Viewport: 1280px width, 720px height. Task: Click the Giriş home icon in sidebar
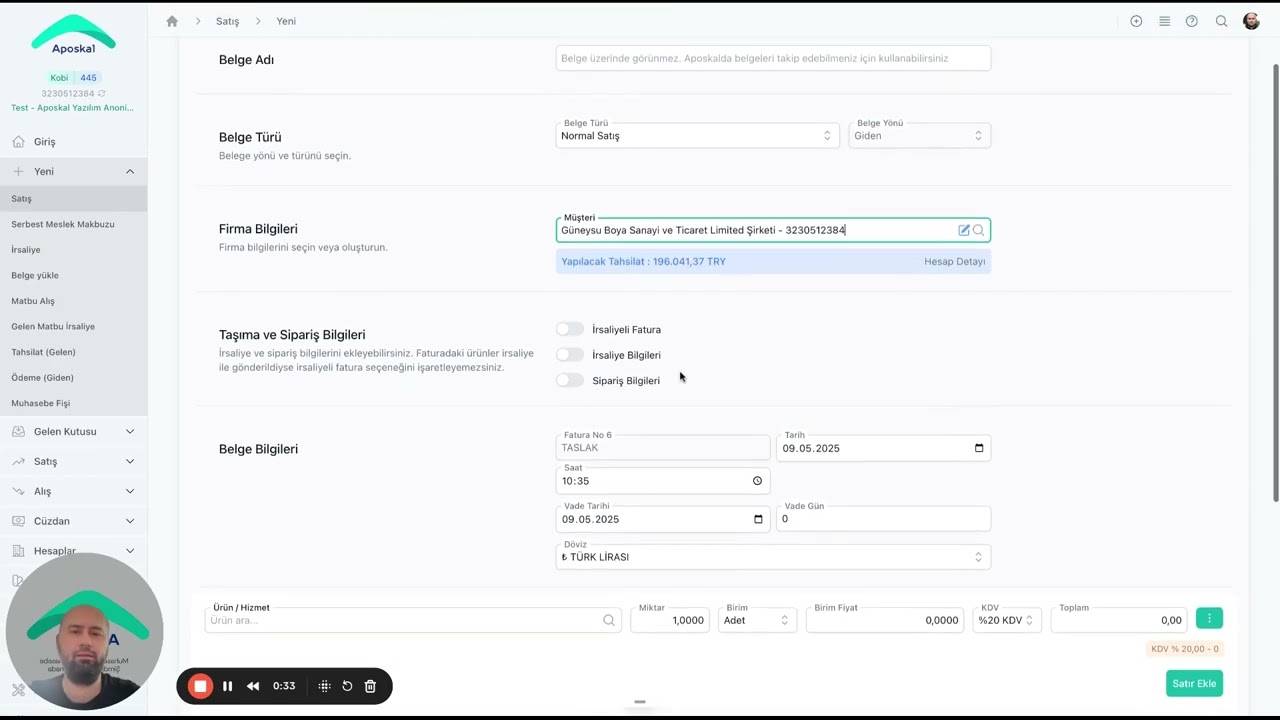(x=18, y=142)
